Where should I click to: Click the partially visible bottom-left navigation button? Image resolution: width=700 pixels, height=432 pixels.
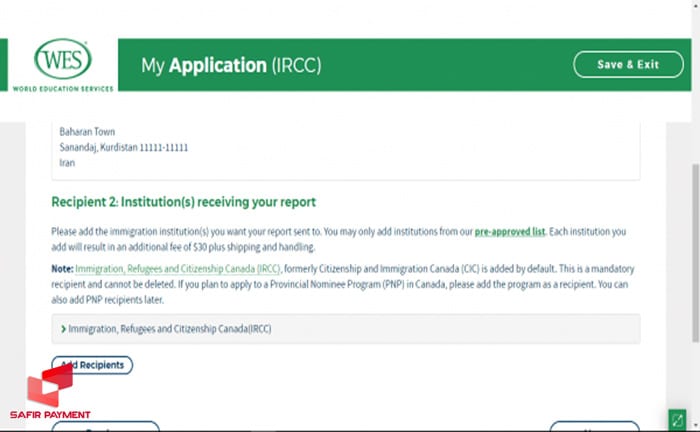click(105, 427)
